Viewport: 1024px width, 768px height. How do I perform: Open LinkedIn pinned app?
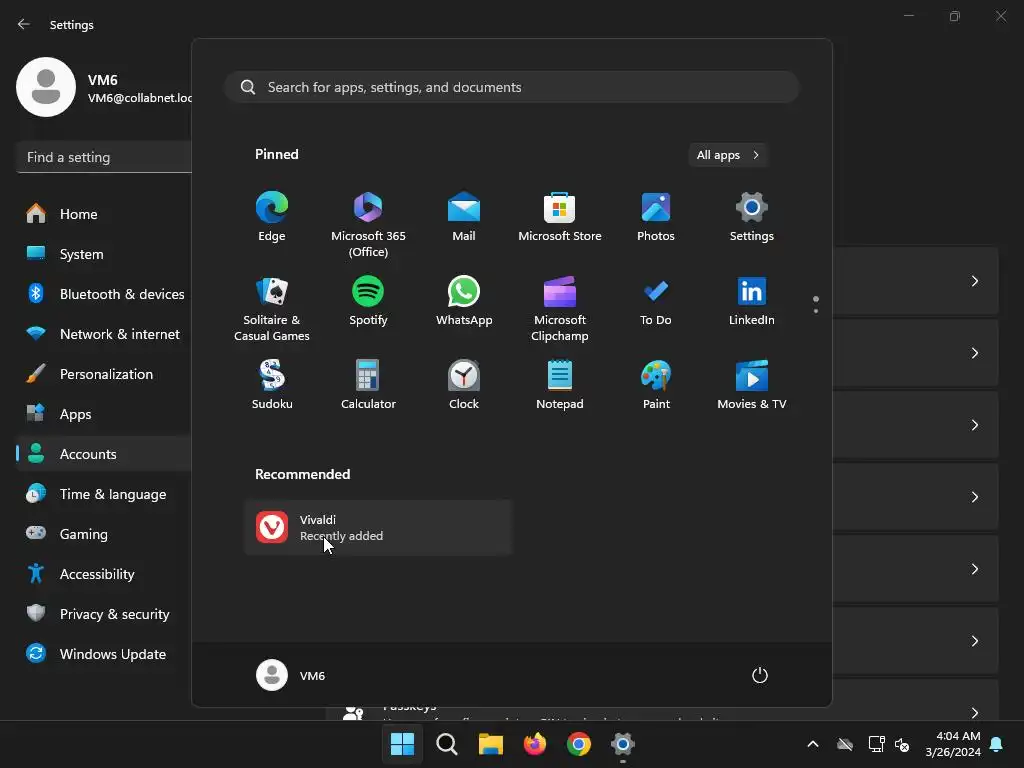pyautogui.click(x=752, y=301)
